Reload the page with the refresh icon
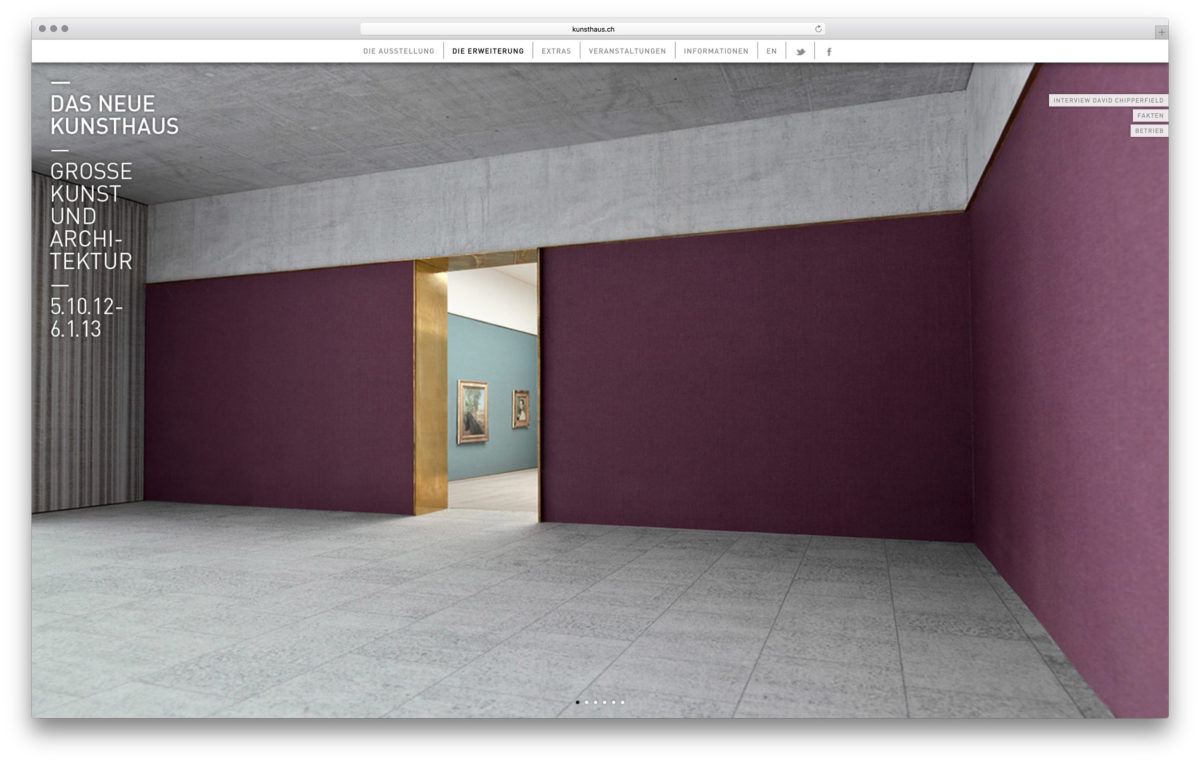Viewport: 1200px width, 763px height. [x=818, y=29]
